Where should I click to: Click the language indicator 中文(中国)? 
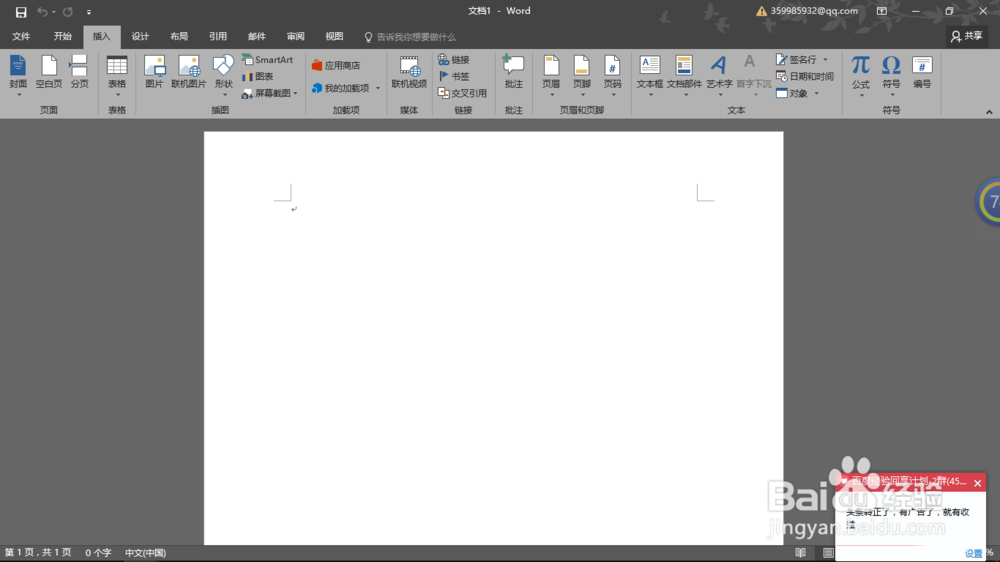click(145, 552)
